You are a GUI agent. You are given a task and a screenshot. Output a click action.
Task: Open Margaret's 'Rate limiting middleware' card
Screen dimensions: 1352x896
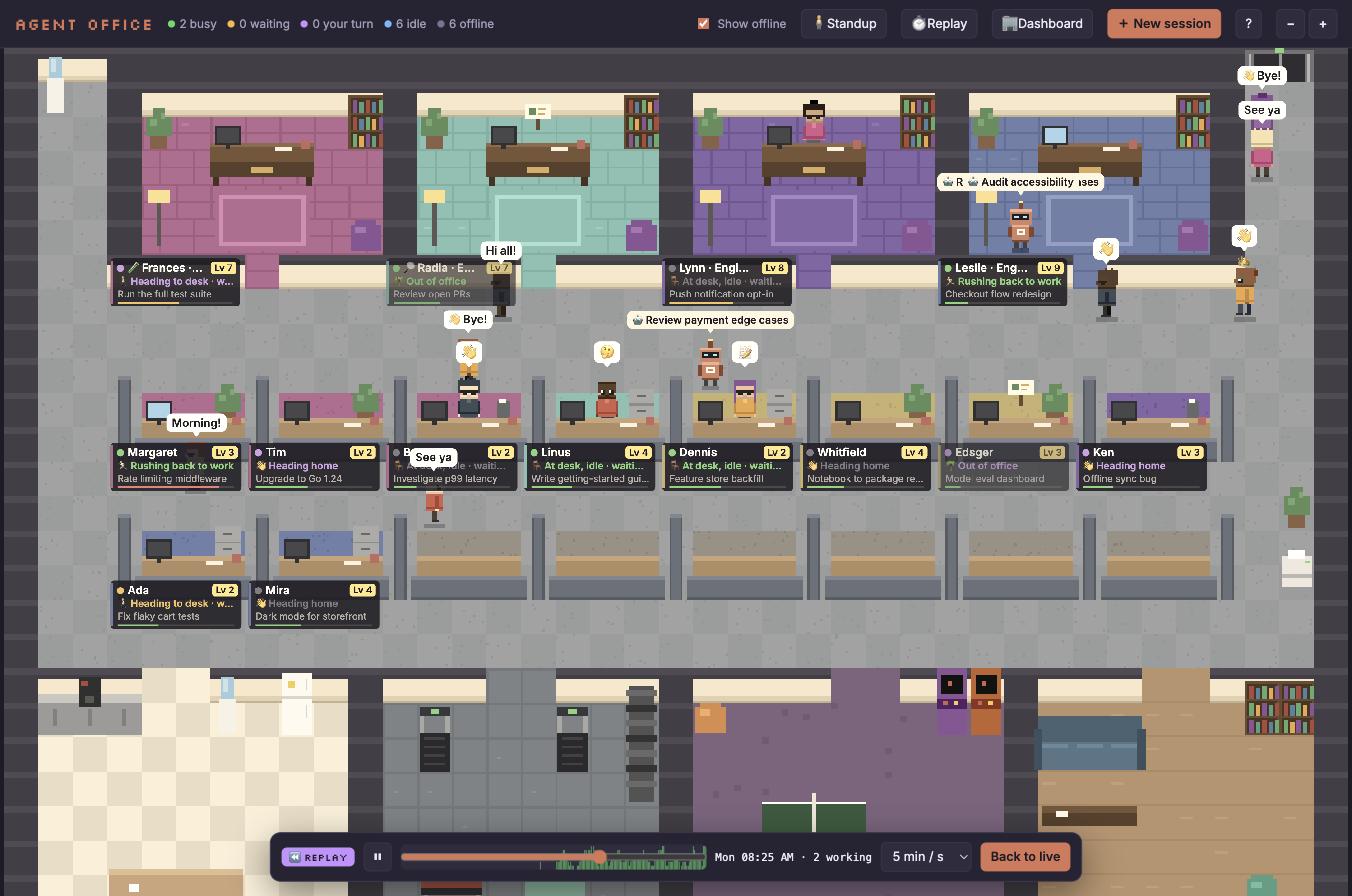coord(175,466)
